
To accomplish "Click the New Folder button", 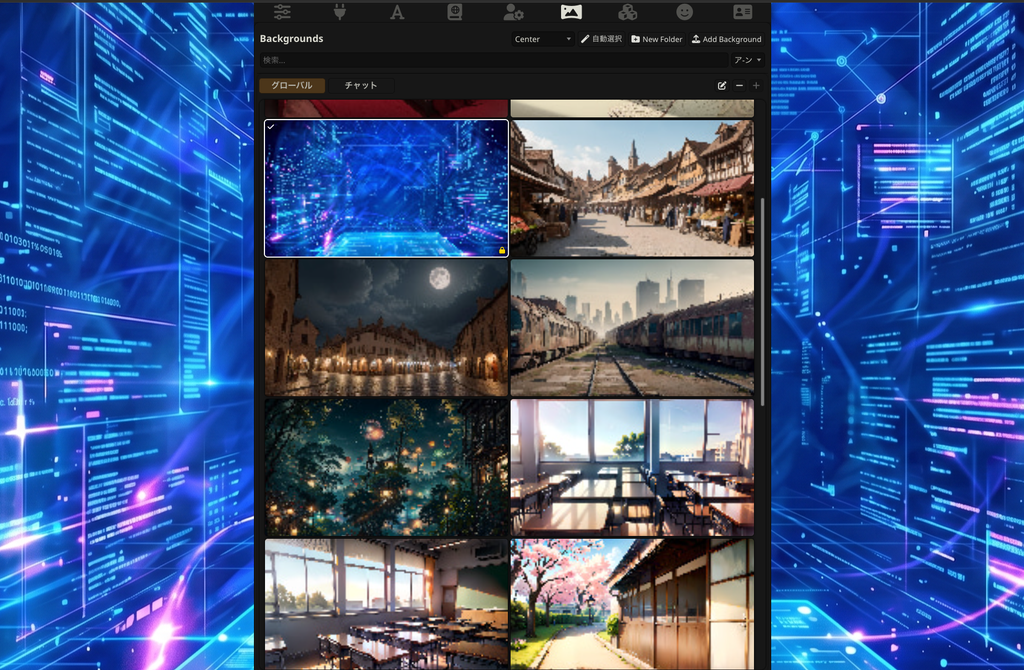I will [x=657, y=39].
